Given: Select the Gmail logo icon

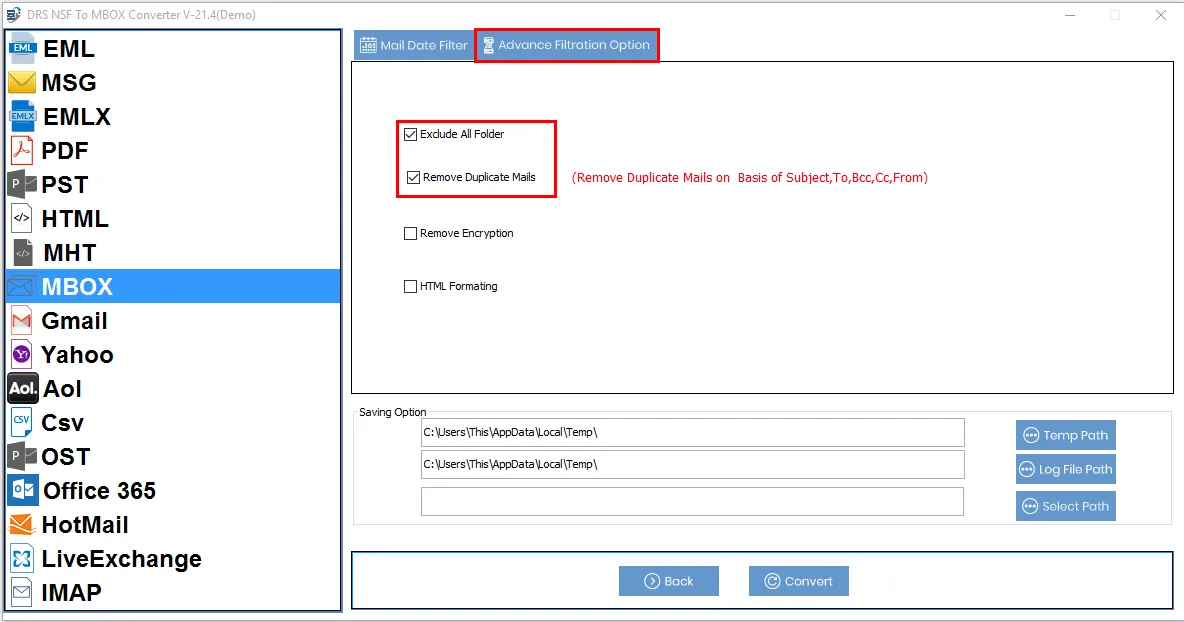Looking at the screenshot, I should tap(22, 321).
